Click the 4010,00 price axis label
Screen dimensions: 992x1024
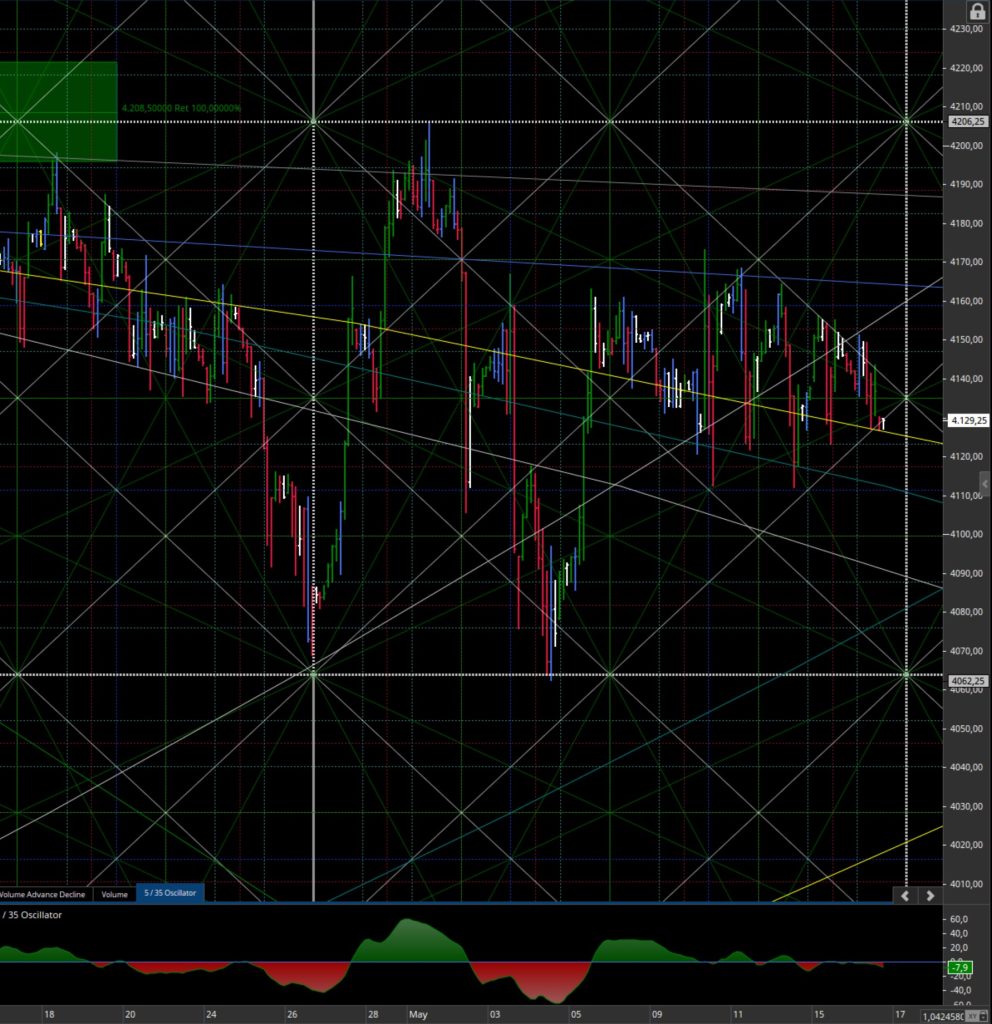966,884
